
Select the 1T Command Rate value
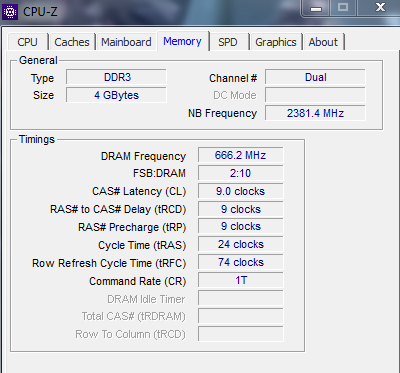click(x=240, y=281)
